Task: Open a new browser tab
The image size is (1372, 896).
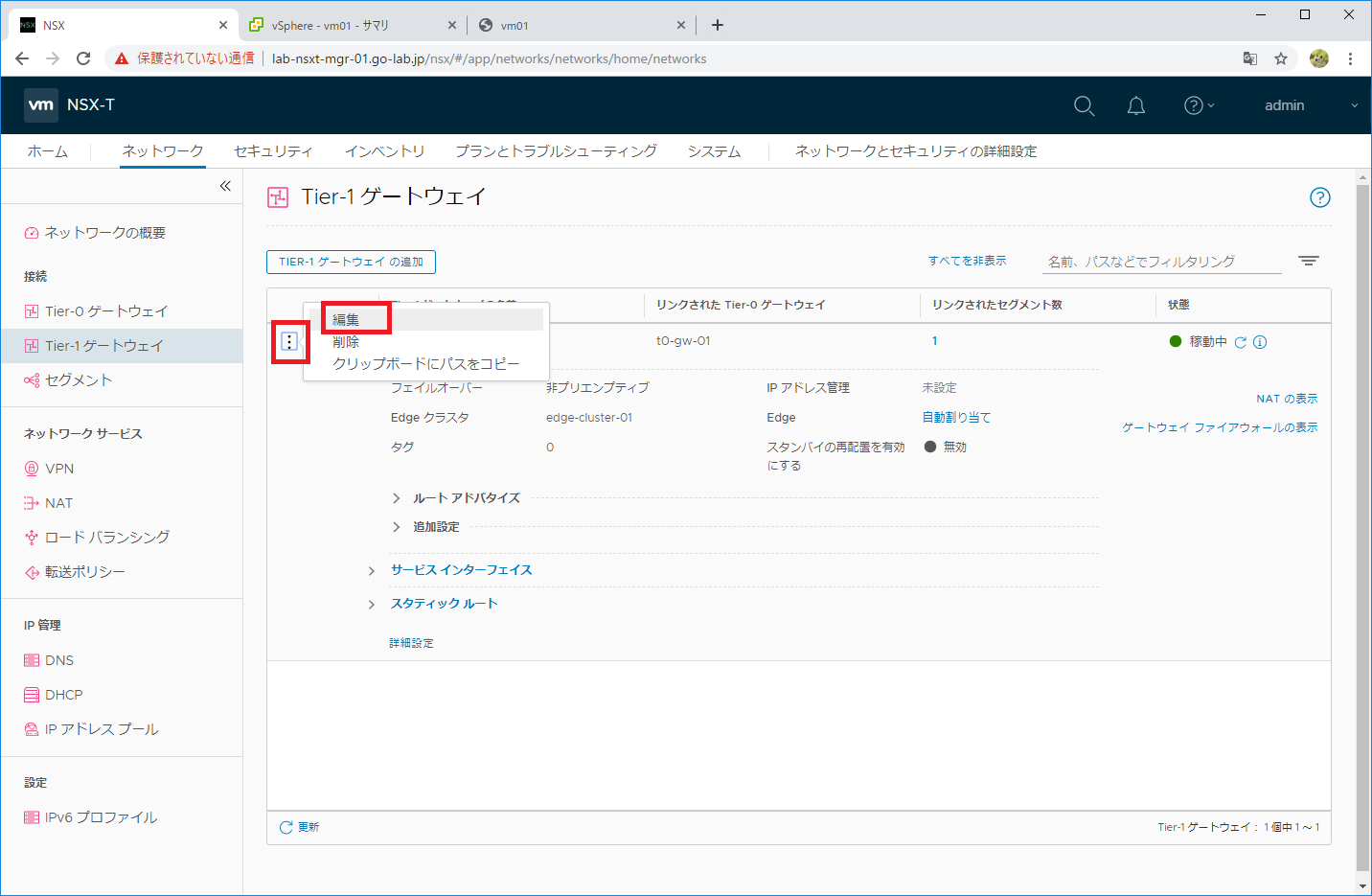Action: [x=718, y=25]
